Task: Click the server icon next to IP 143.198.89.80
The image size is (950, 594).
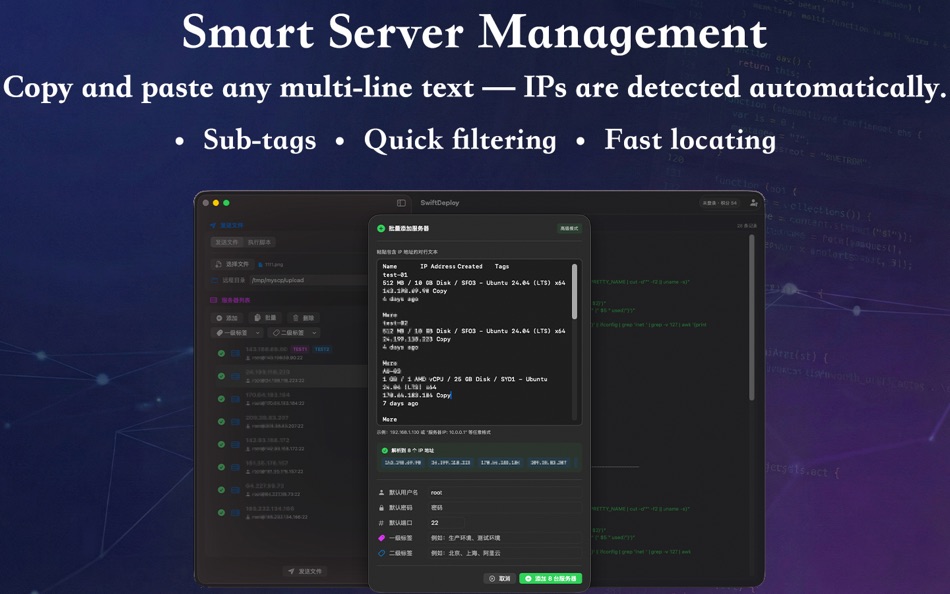Action: pos(234,351)
